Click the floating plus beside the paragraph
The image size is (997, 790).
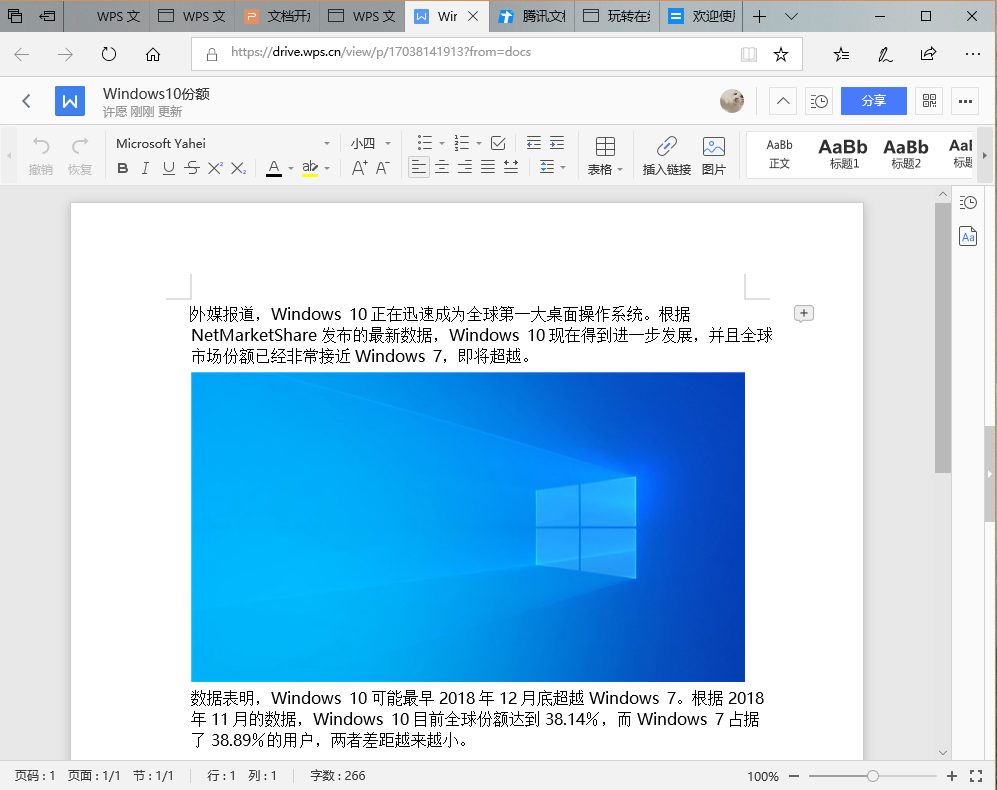pyautogui.click(x=803, y=313)
